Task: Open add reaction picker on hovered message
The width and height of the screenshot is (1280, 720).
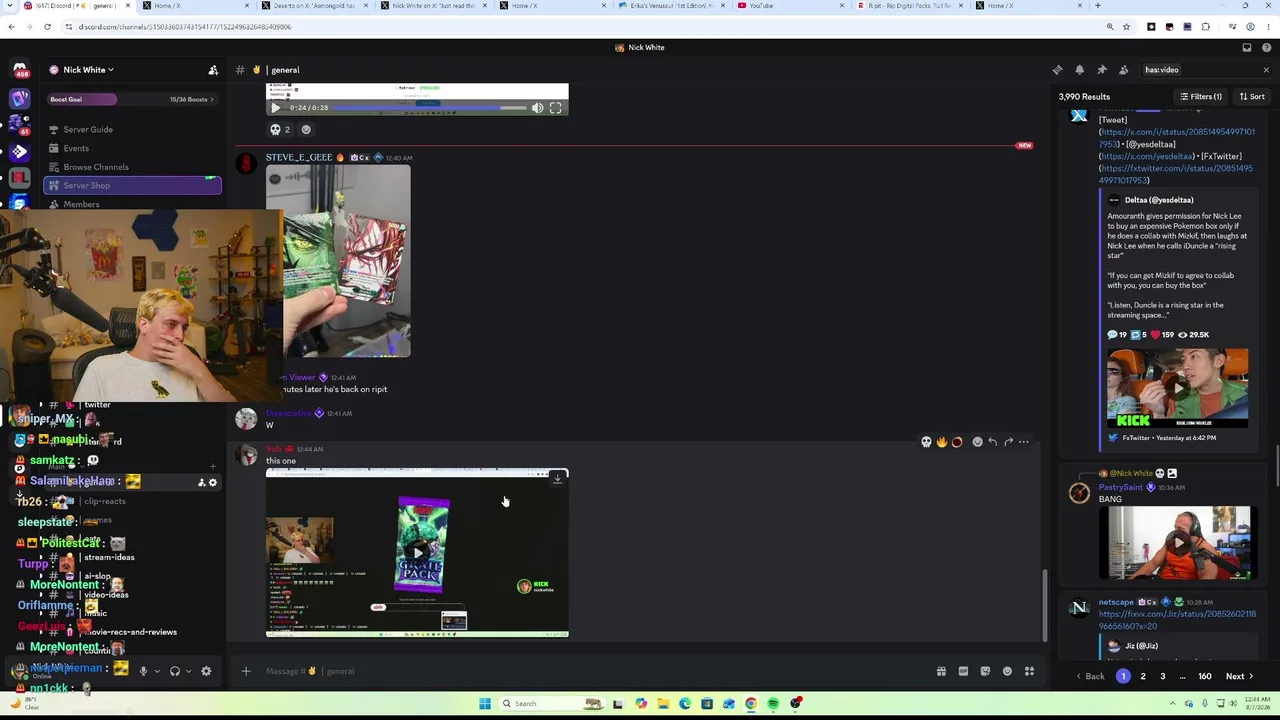Action: click(977, 442)
